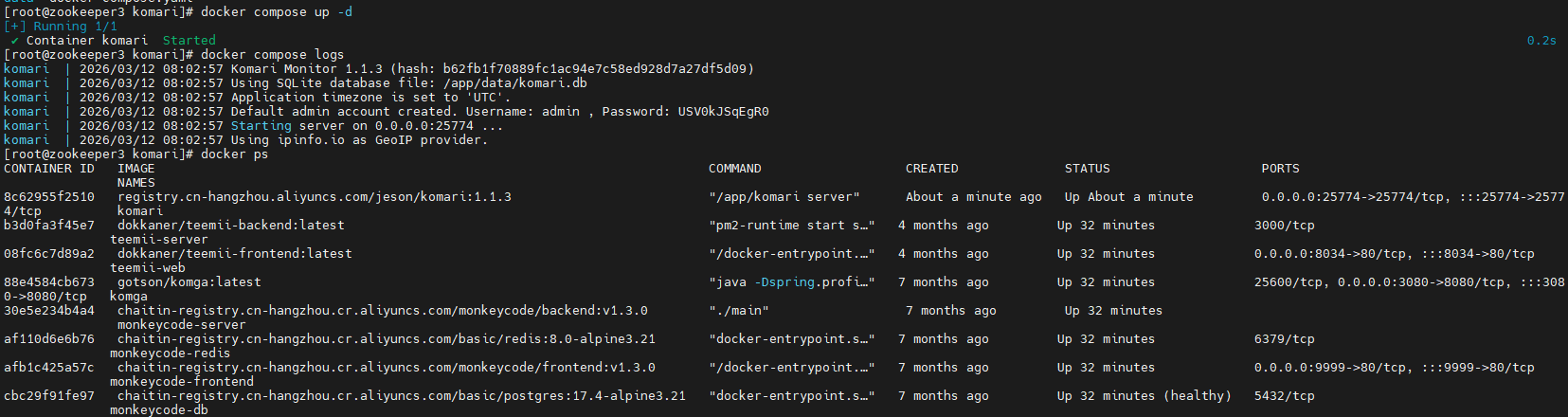
Task: Click the gotson/komga:latest image entry
Action: click(x=189, y=282)
